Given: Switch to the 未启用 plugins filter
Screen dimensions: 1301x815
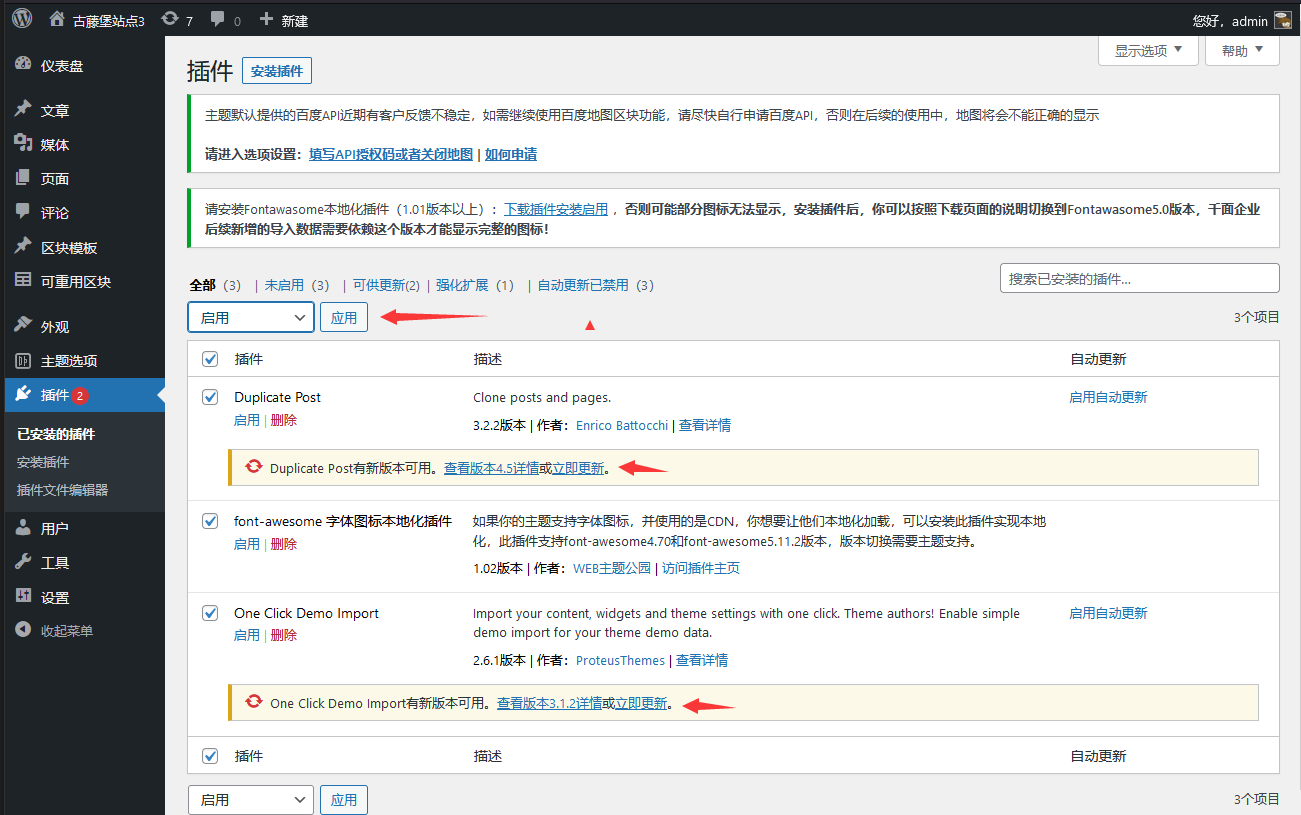Looking at the screenshot, I should (281, 285).
